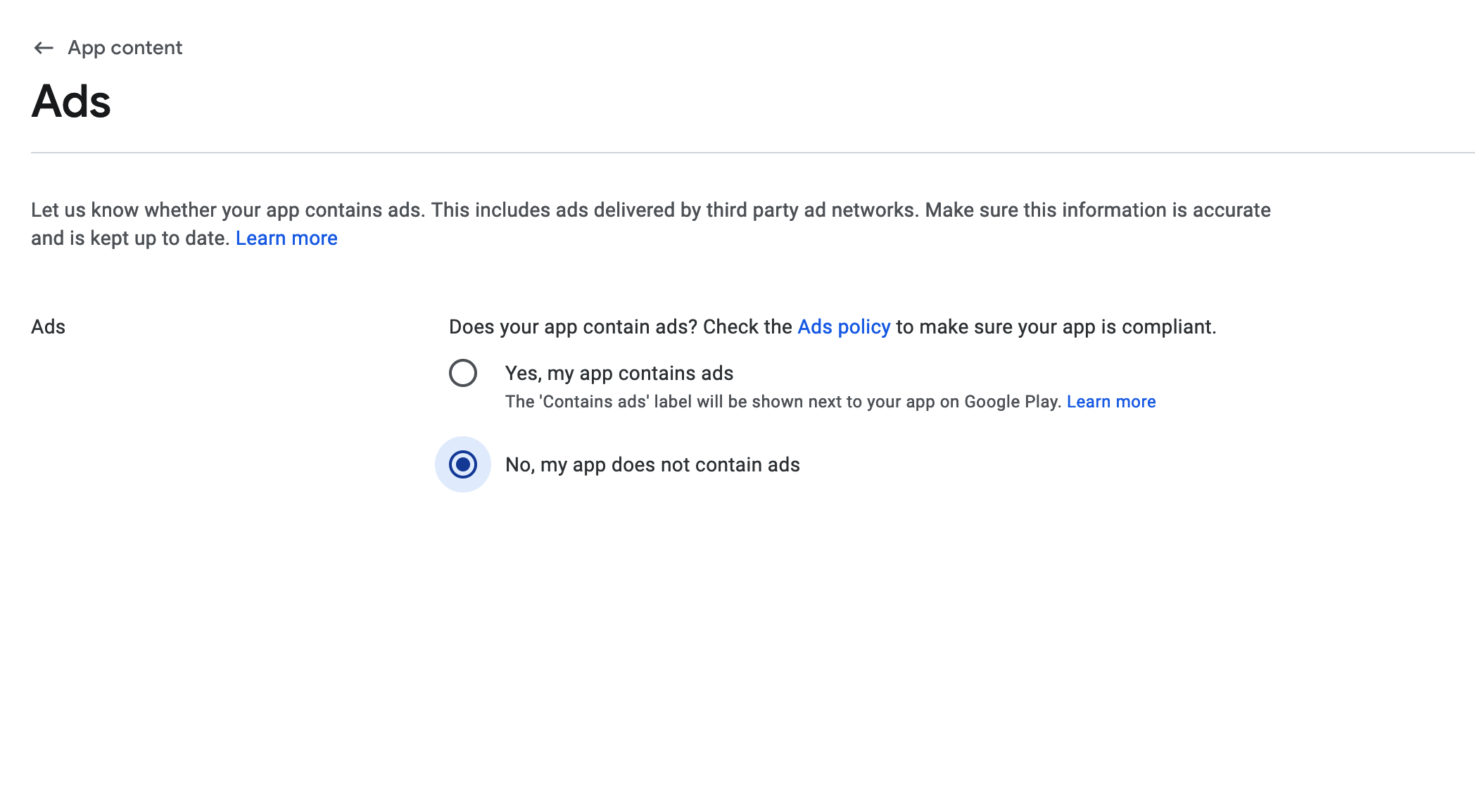Image resolution: width=1475 pixels, height=812 pixels.
Task: Click the 'and is kept up to date' text
Action: pos(130,239)
